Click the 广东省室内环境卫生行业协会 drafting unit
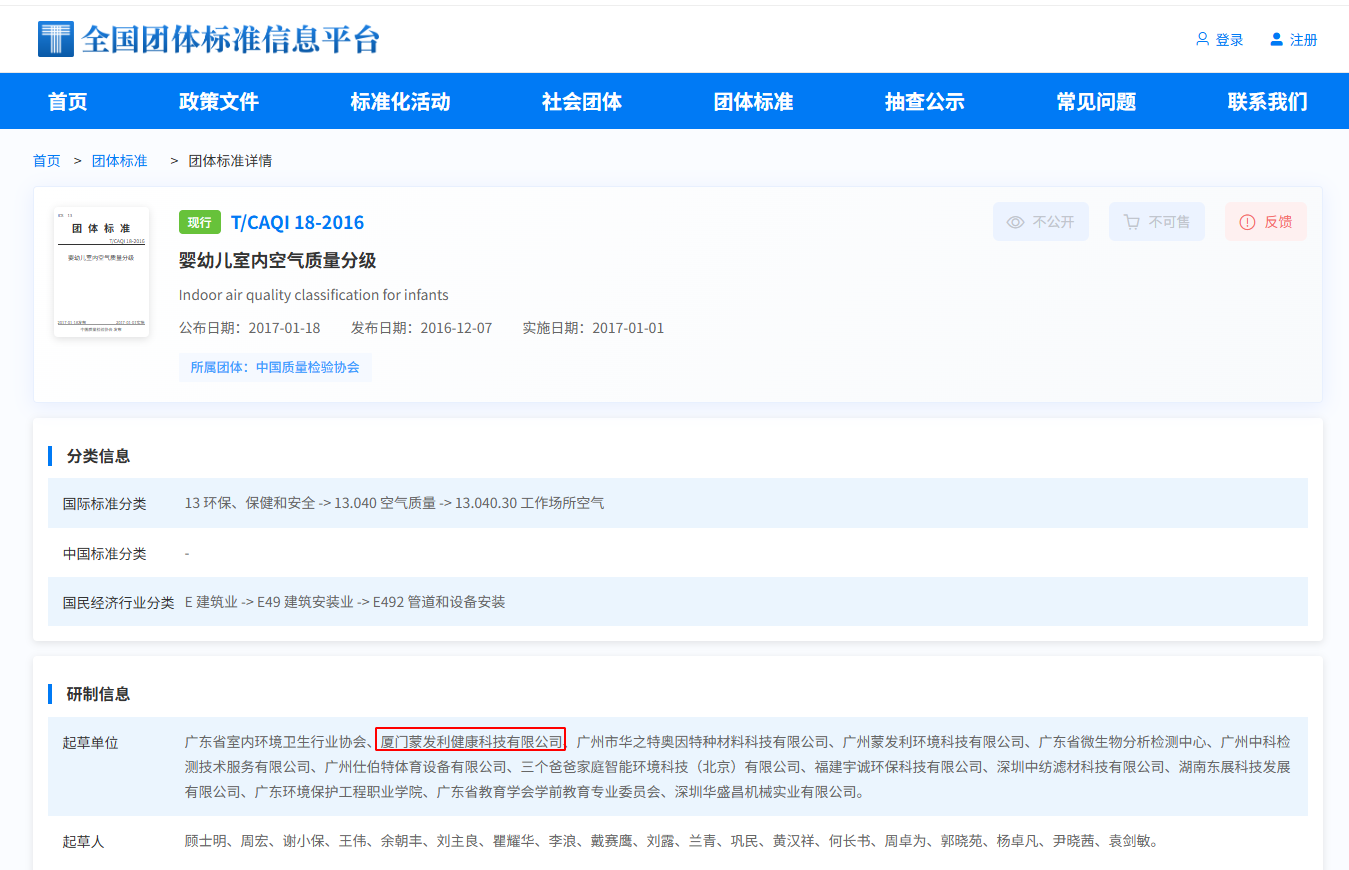Image resolution: width=1349 pixels, height=870 pixels. coord(276,742)
